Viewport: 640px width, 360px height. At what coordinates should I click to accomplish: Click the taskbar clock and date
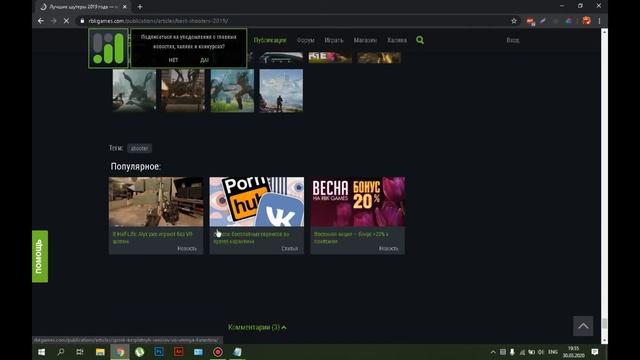pyautogui.click(x=573, y=352)
